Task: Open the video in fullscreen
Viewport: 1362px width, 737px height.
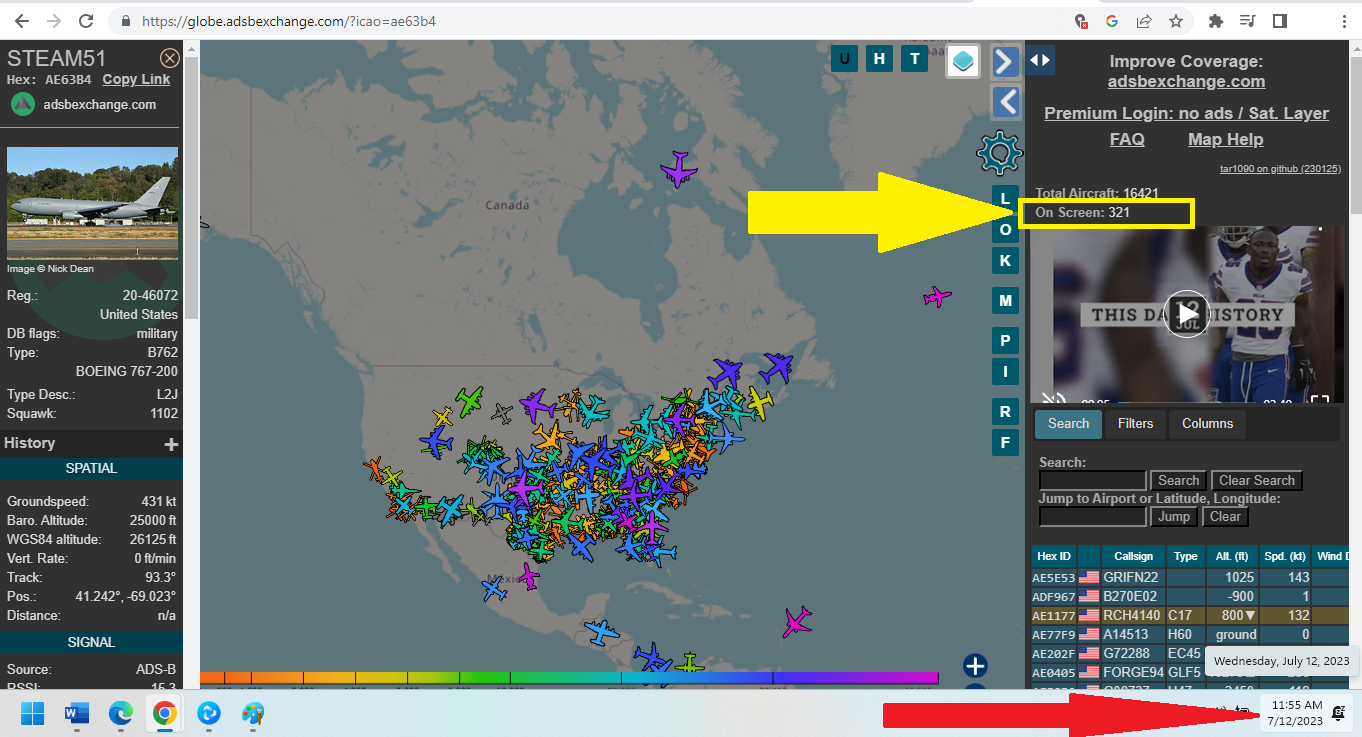Action: [1320, 402]
